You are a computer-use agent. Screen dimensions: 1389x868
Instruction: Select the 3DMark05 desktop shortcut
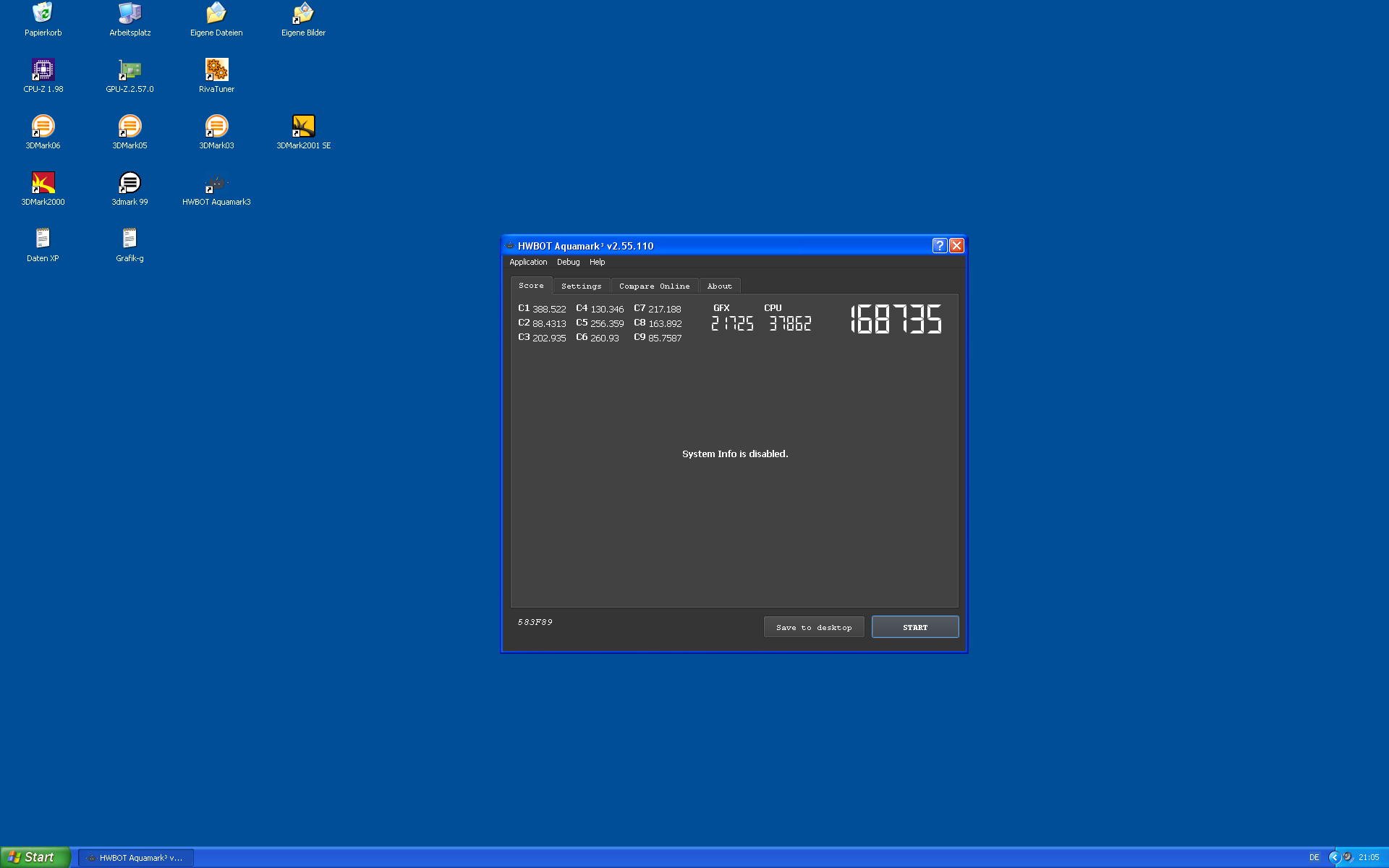[x=129, y=132]
